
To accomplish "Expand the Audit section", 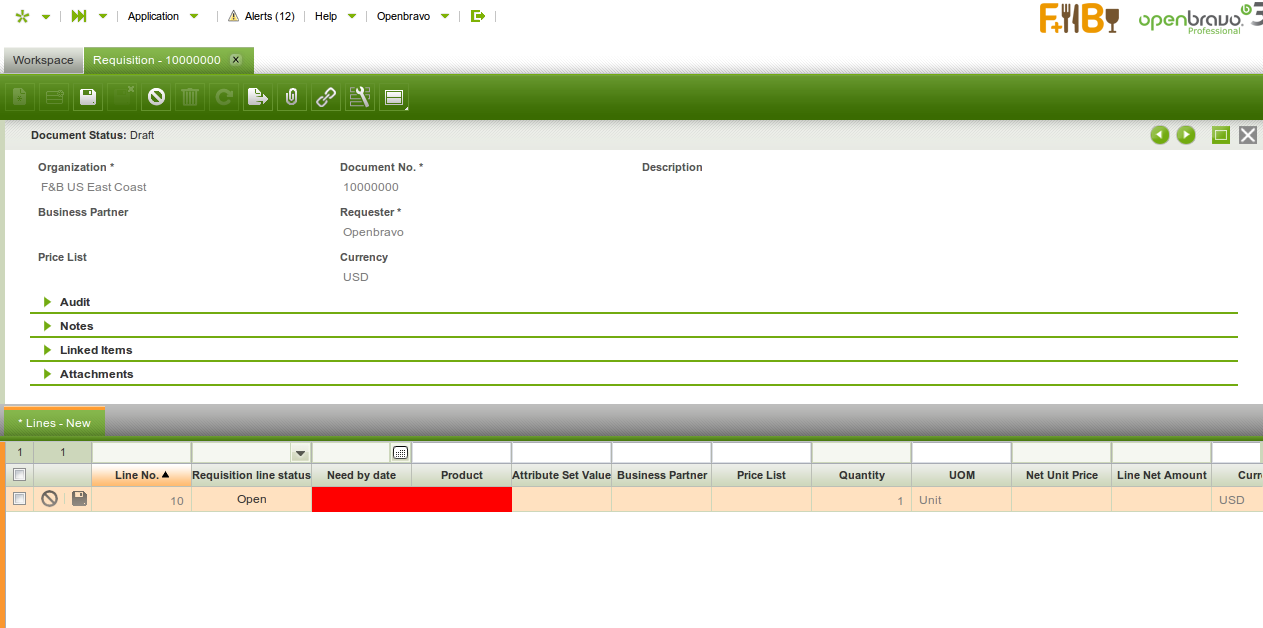I will coord(74,302).
